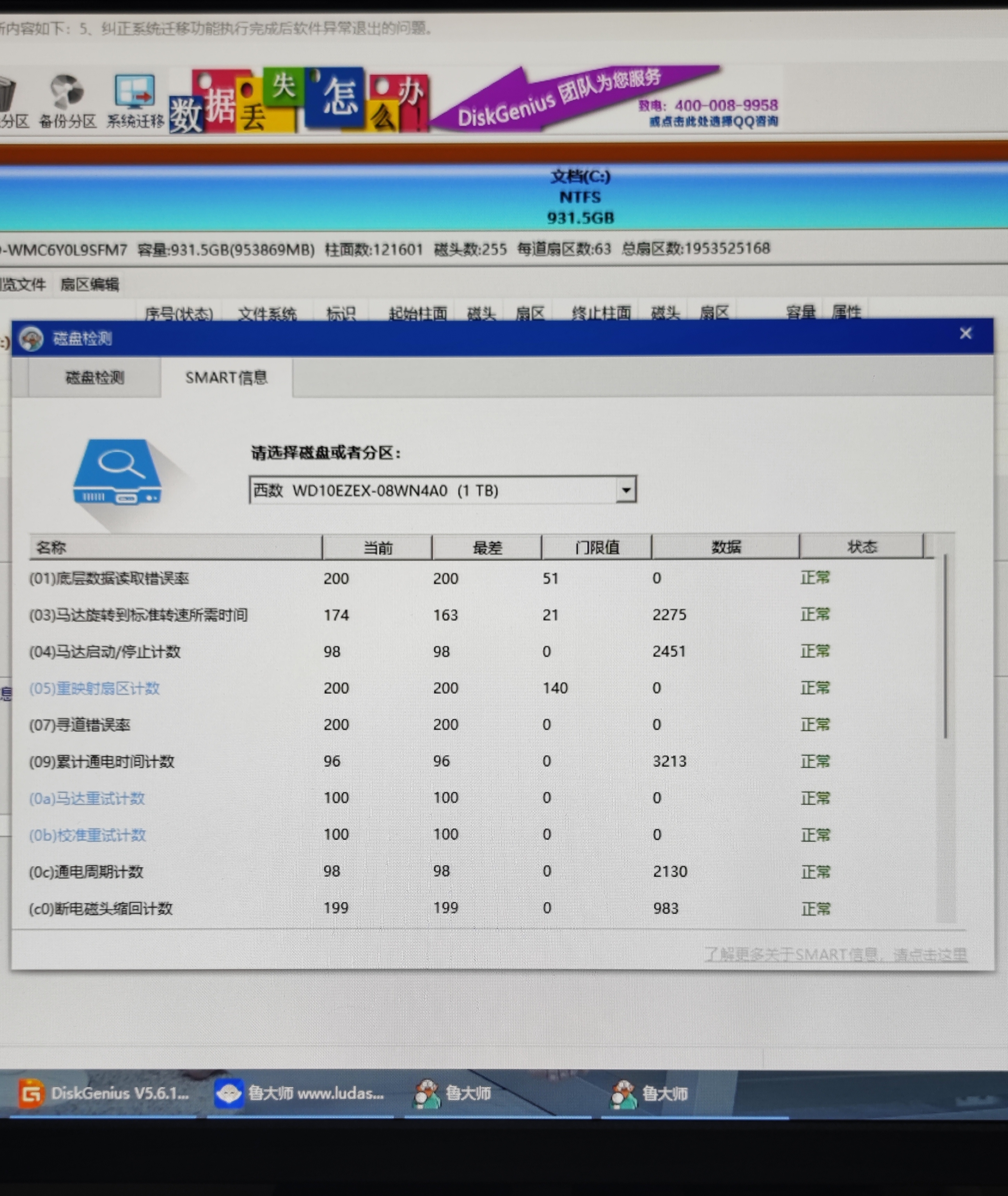This screenshot has width=1008, height=1196.
Task: Click the 状态 column header in the SMART table
Action: [x=861, y=547]
